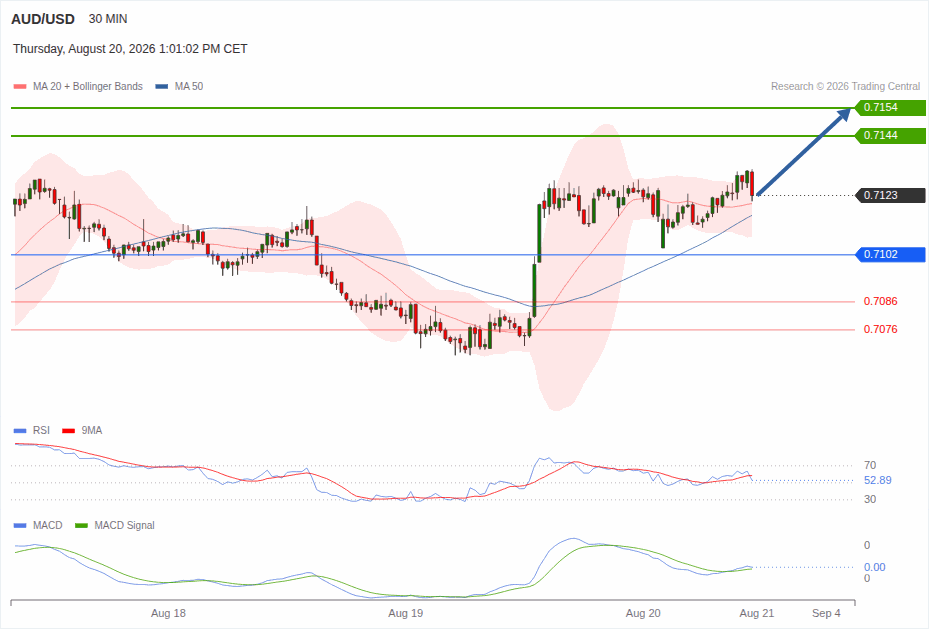The image size is (929, 629).
Task: Click the Aug 18 date axis label
Action: 168,613
